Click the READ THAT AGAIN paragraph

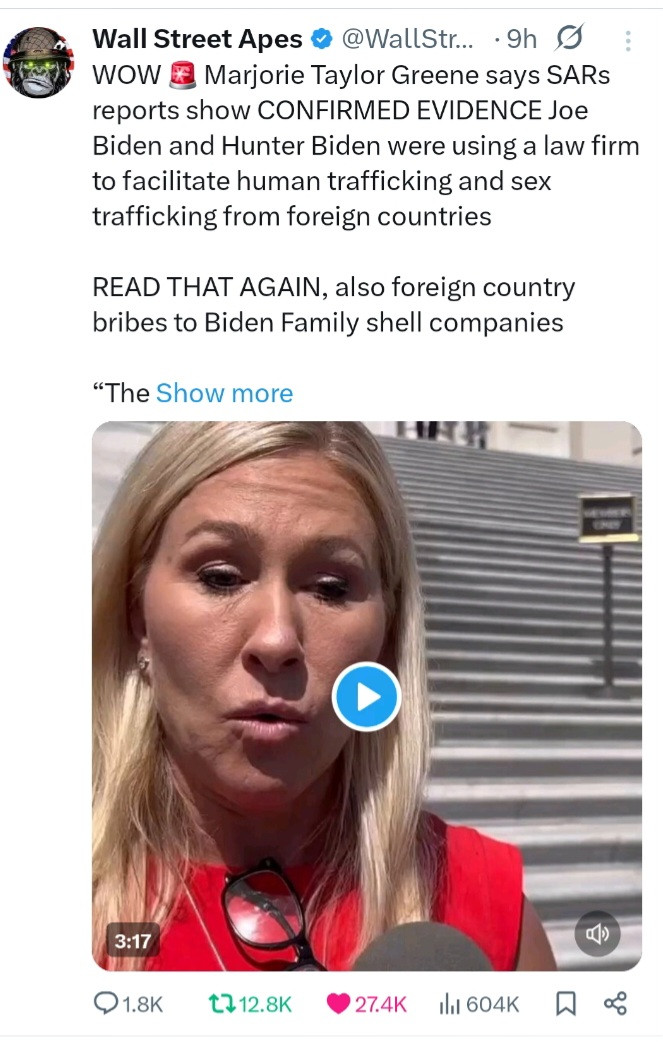point(333,304)
